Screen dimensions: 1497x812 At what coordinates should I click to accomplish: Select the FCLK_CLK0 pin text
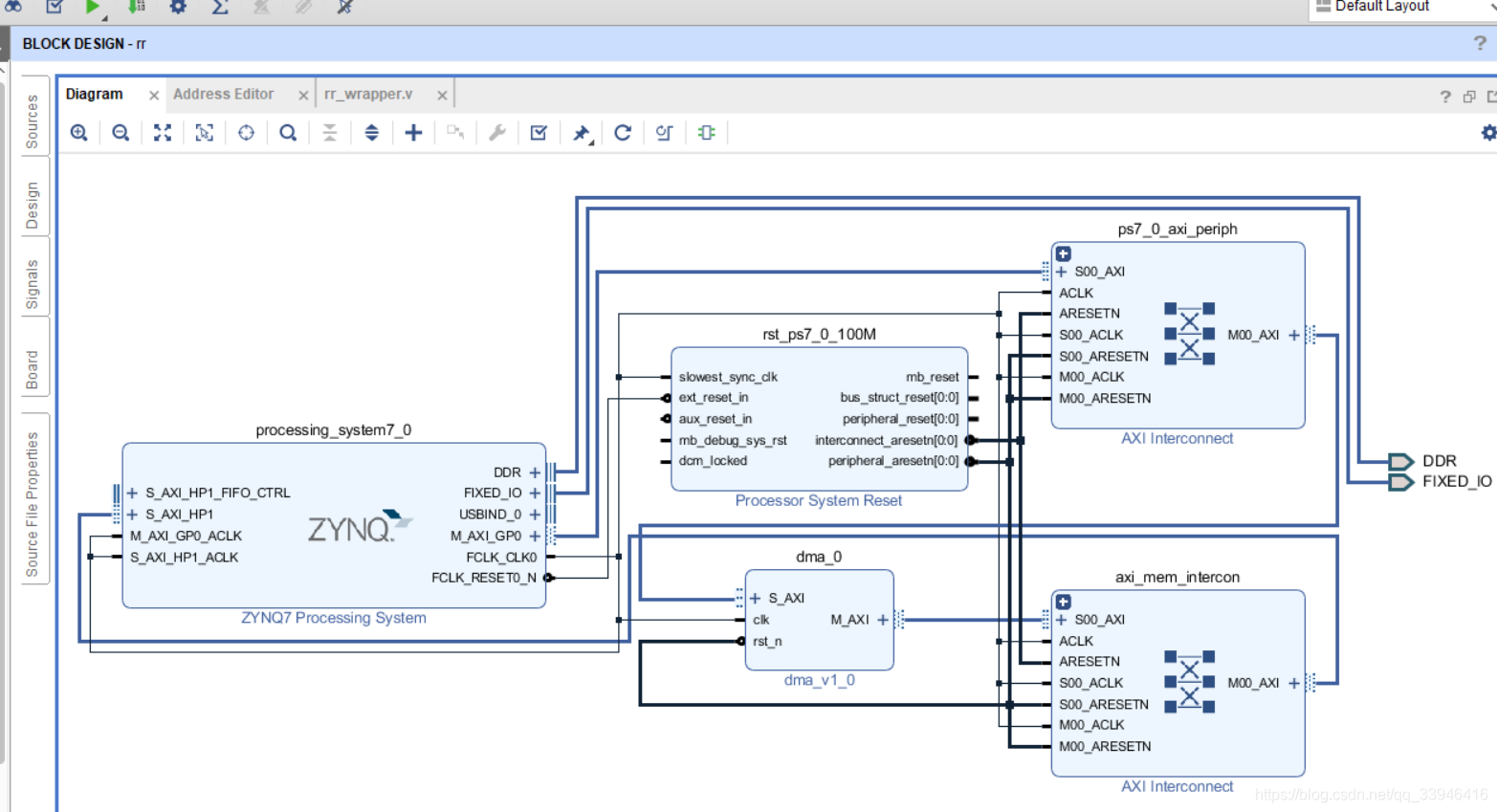501,557
